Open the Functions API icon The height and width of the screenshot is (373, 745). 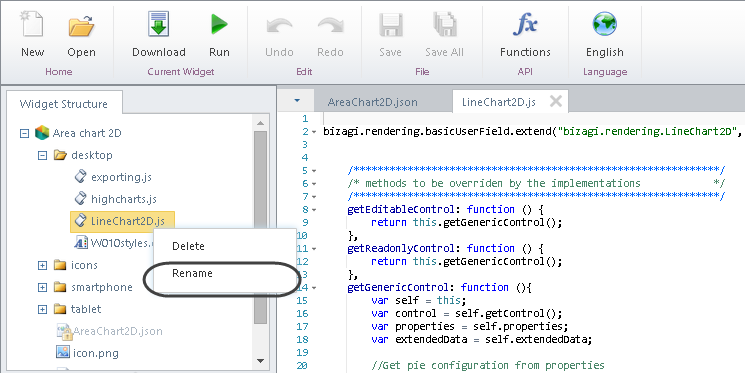coord(525,24)
